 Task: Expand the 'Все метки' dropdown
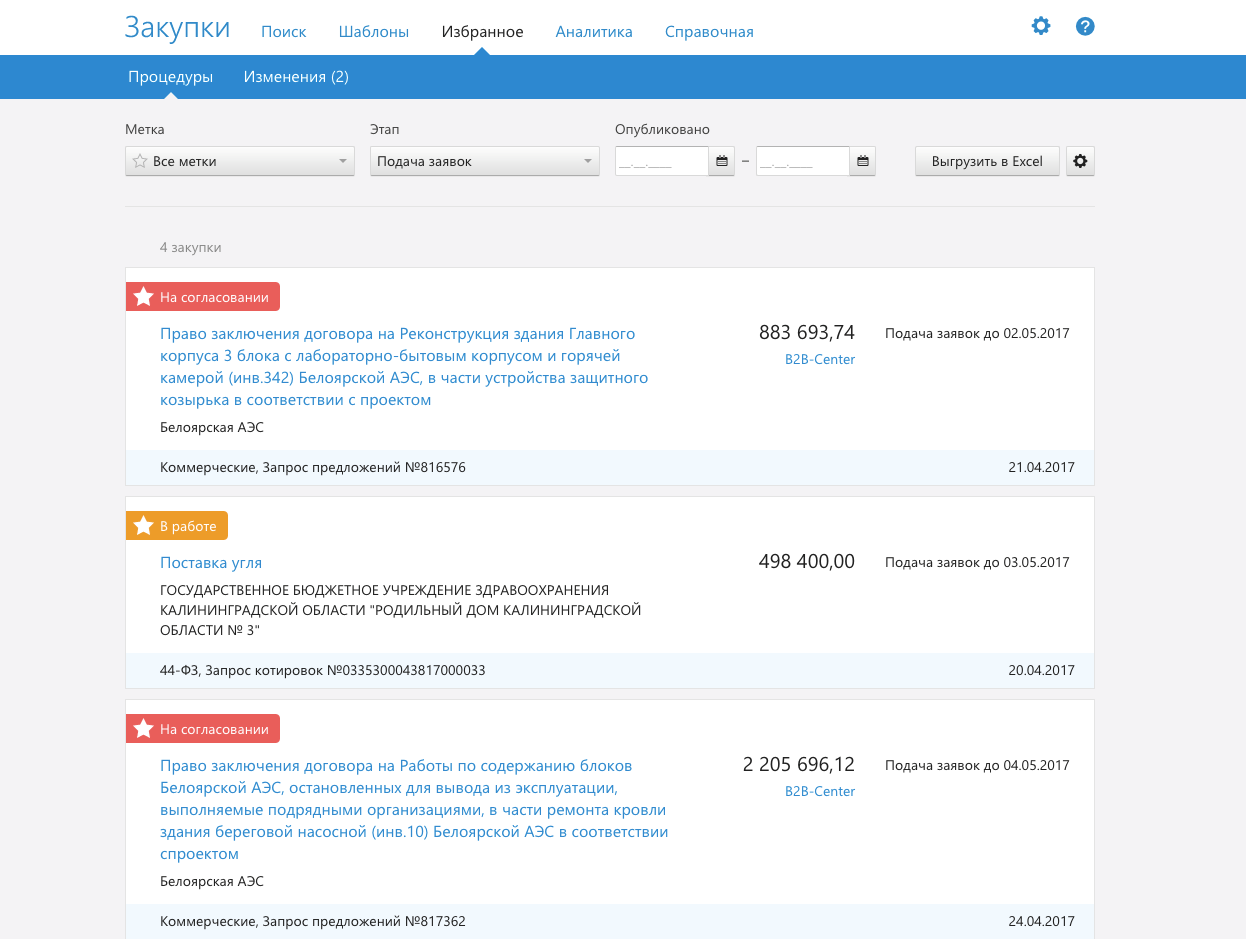pos(240,161)
